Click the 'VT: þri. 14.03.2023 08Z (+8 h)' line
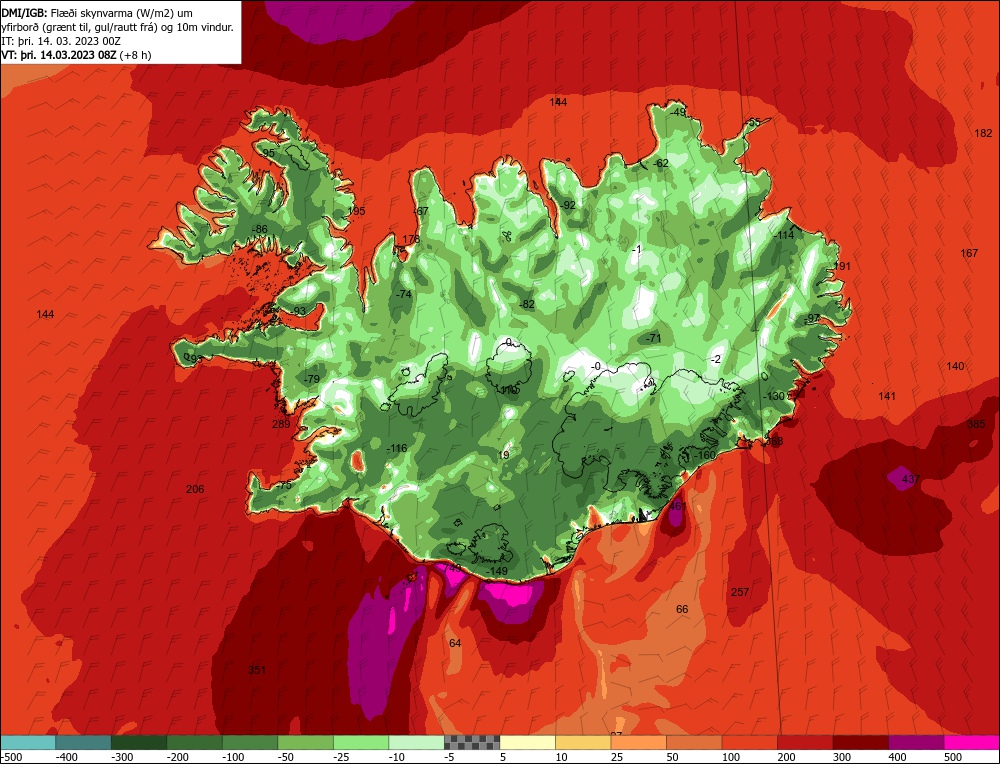Viewport: 1000px width, 764px height. 77,55
